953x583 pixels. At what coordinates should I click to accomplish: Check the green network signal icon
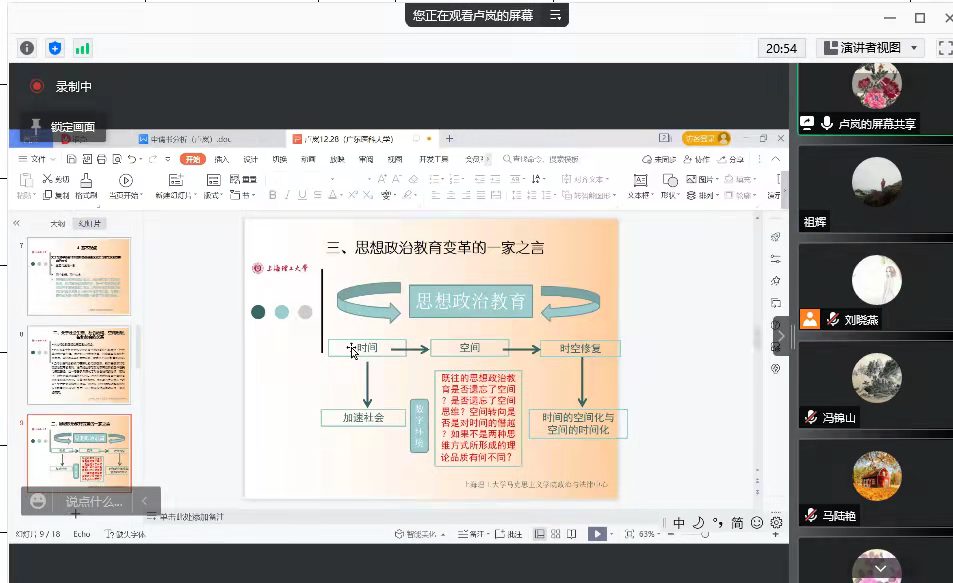(x=82, y=48)
